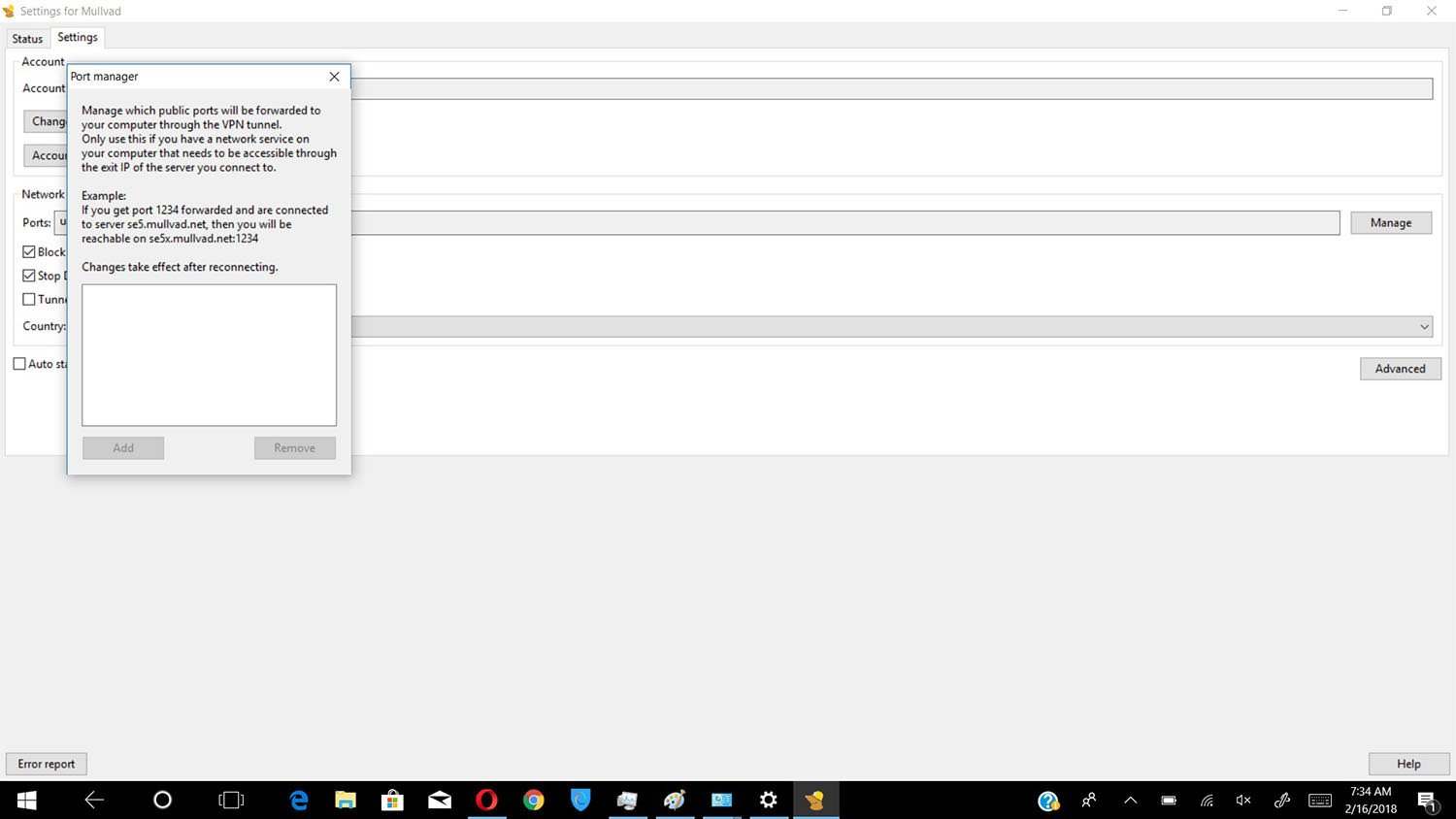Click the Mullvad icon on taskbar
1456x819 pixels.
click(815, 801)
